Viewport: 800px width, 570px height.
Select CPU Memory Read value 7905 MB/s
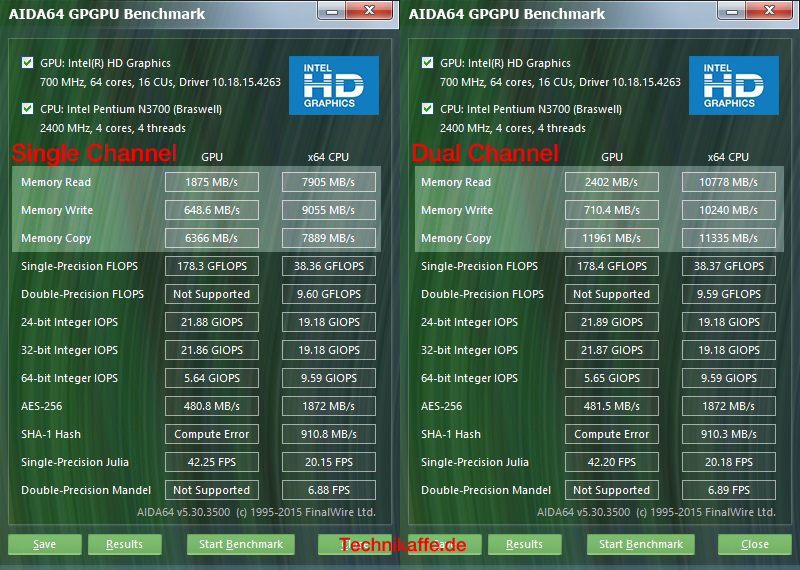coord(329,182)
